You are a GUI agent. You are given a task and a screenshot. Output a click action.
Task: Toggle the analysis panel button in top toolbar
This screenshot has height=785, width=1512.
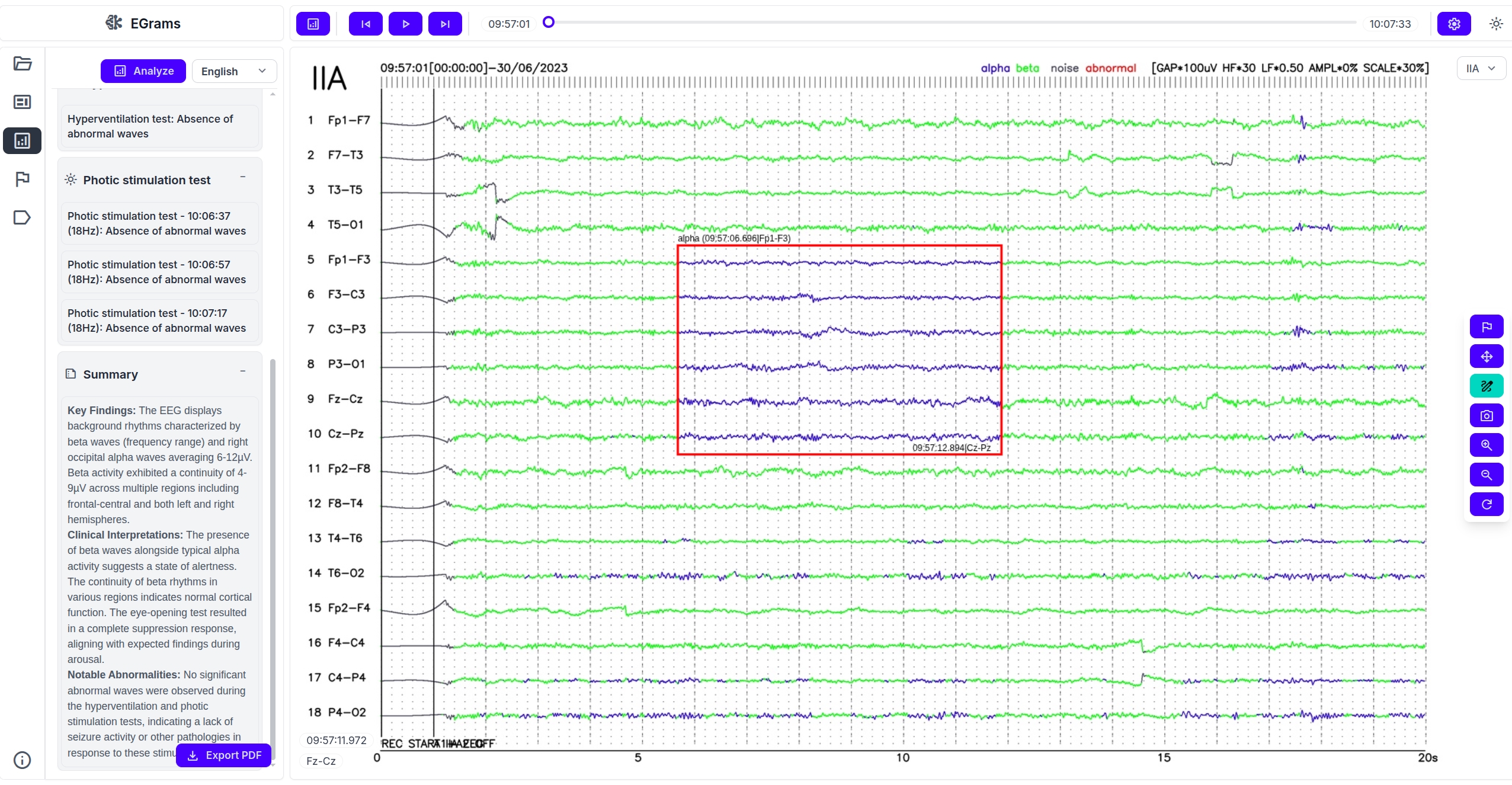tap(313, 24)
